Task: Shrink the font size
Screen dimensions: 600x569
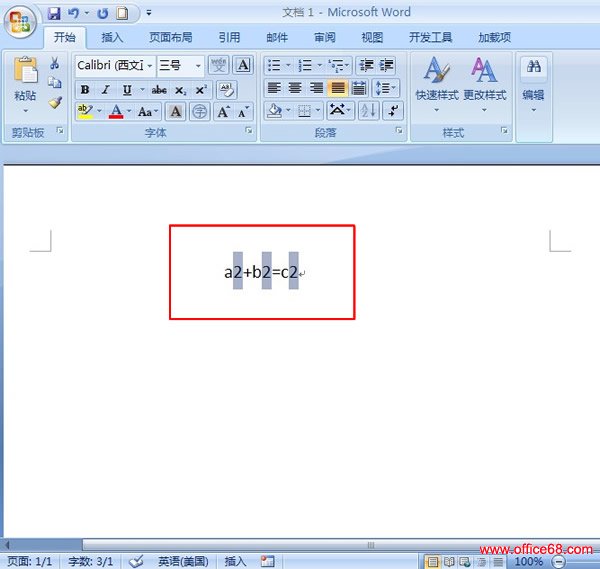Action: pyautogui.click(x=243, y=112)
